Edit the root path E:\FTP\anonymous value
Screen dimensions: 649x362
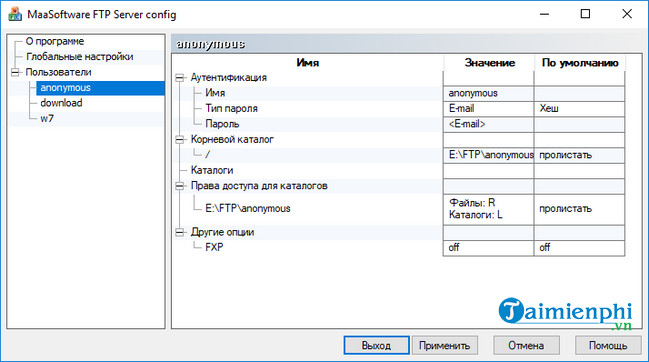[488, 155]
